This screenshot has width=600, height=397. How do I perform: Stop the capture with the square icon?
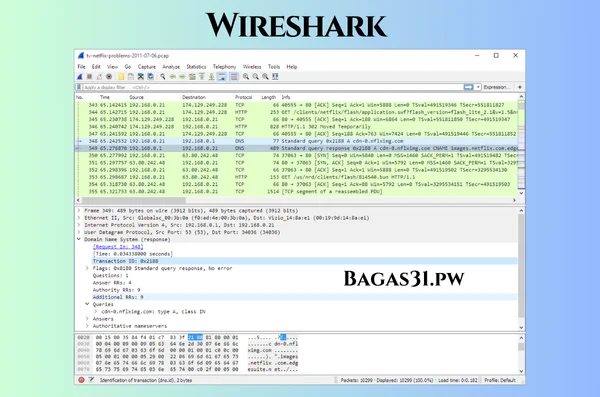[x=89, y=77]
